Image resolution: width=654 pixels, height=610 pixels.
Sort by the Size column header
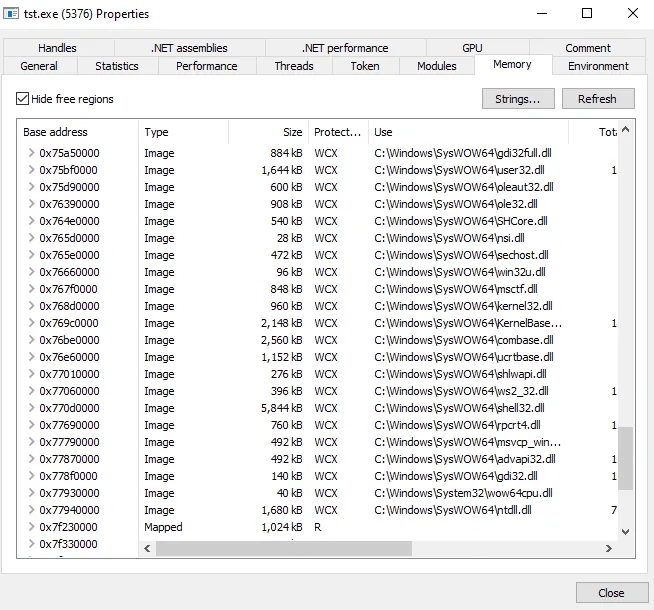(x=267, y=132)
